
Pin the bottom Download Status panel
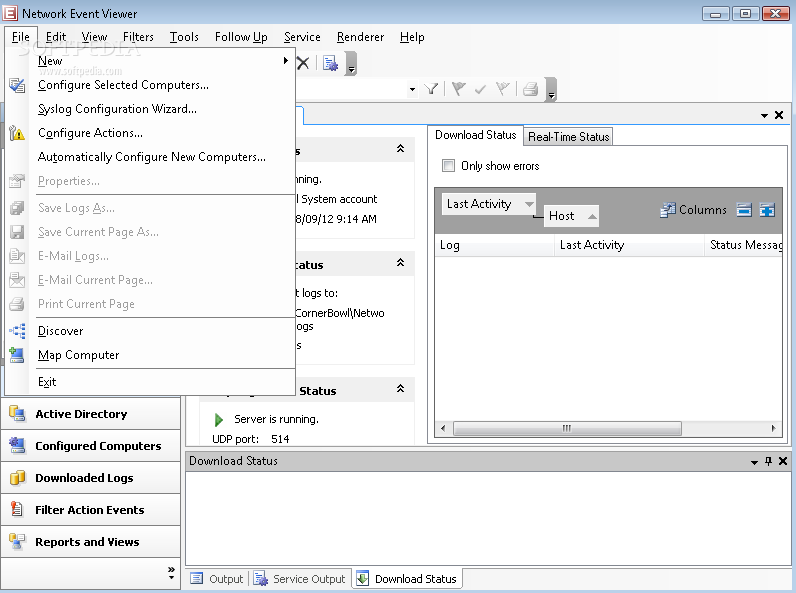pos(769,461)
